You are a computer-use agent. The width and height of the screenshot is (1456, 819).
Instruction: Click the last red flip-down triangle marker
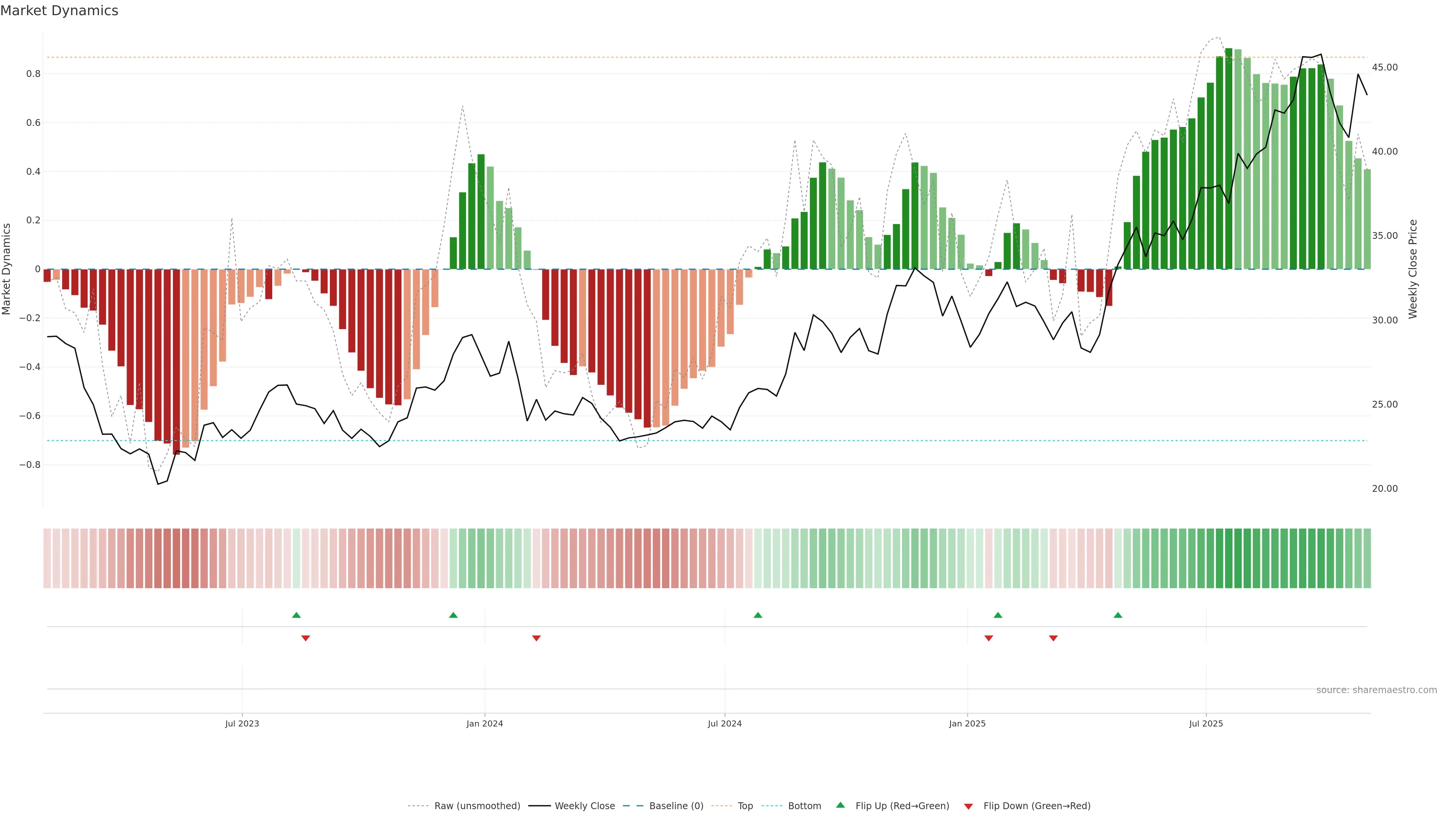click(x=1054, y=638)
